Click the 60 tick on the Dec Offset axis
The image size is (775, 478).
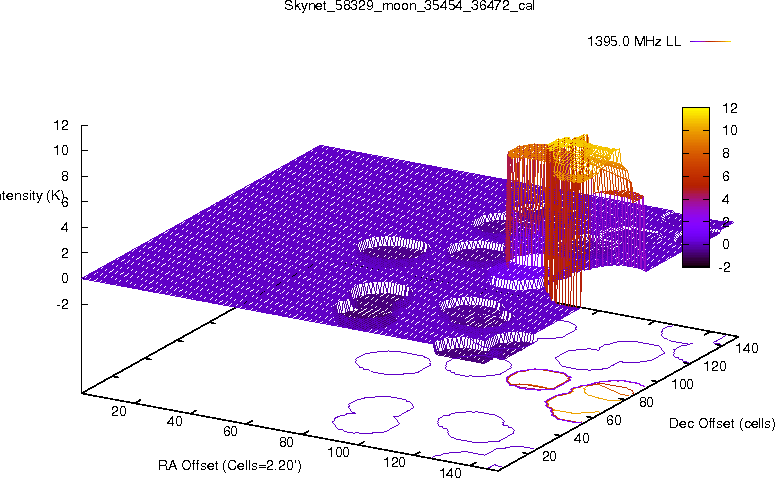[613, 420]
